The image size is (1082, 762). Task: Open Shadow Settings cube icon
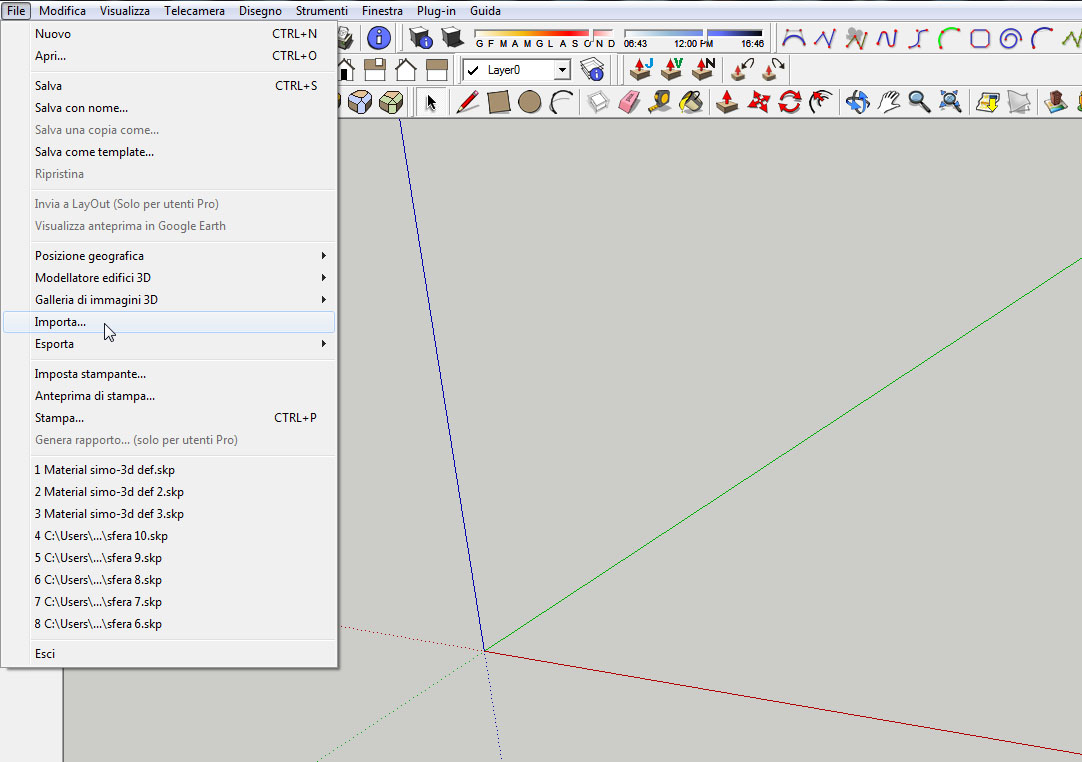click(420, 37)
